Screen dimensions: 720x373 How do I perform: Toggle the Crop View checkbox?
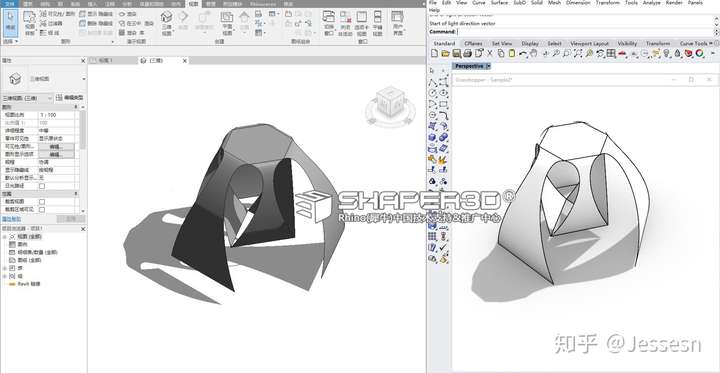42,202
